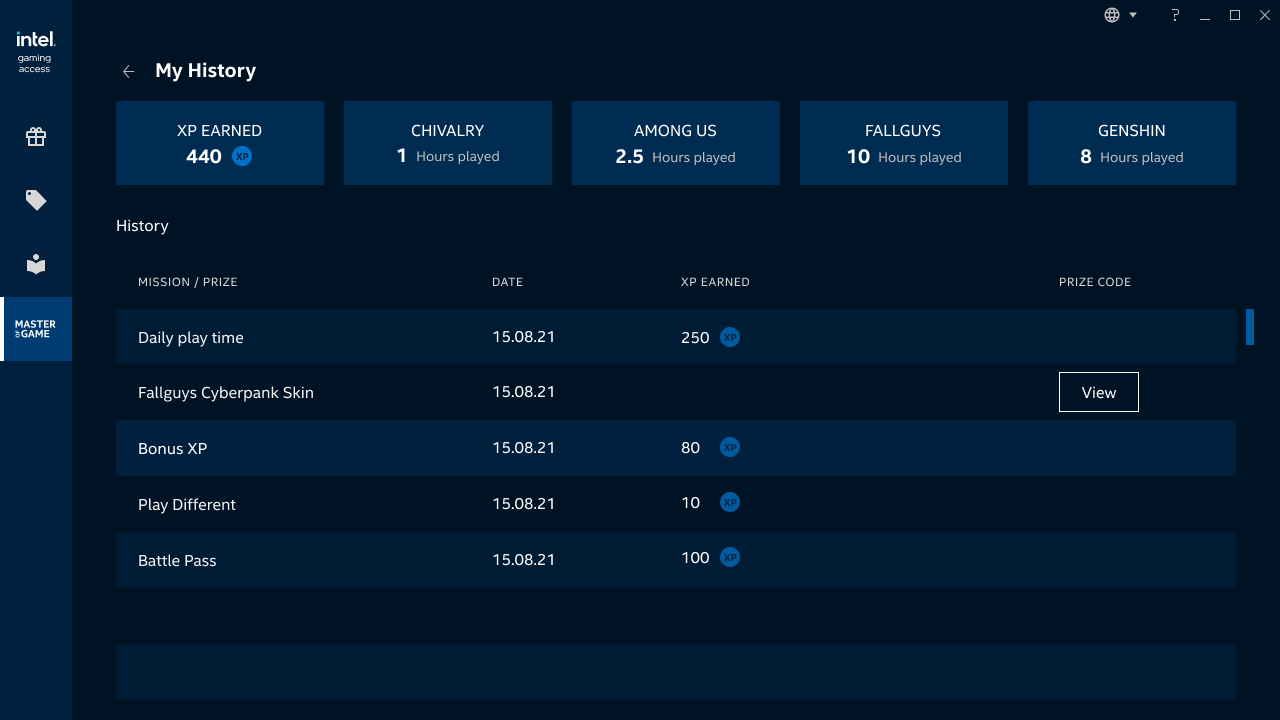Click the Intel gaming access logo
Viewport: 1280px width, 720px height.
click(35, 51)
